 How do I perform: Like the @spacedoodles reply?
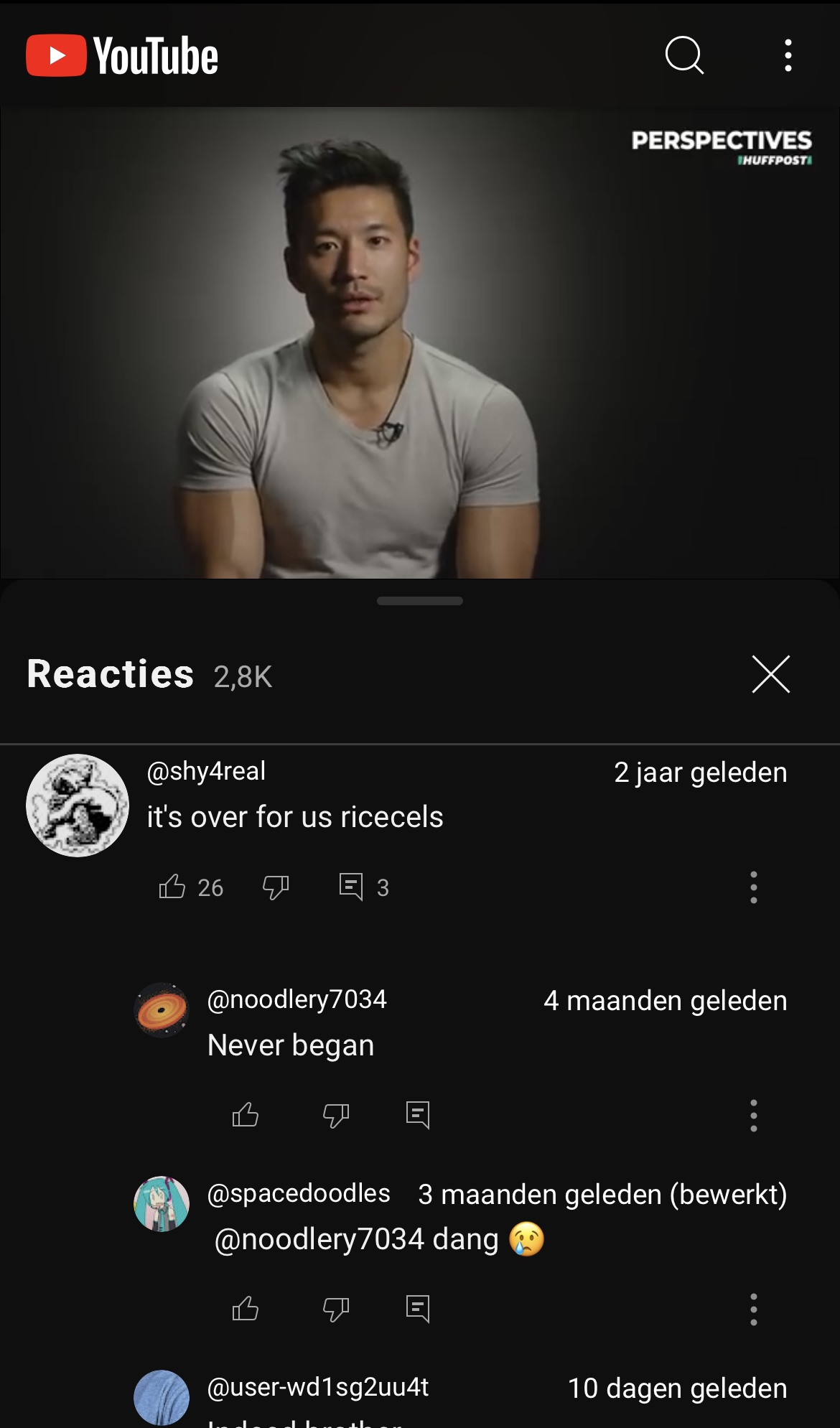coord(246,1309)
